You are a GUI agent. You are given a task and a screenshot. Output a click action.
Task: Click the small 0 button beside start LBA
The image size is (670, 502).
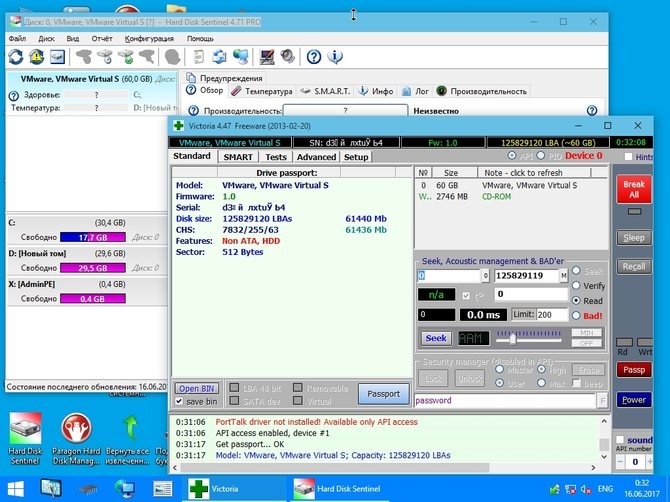485,276
